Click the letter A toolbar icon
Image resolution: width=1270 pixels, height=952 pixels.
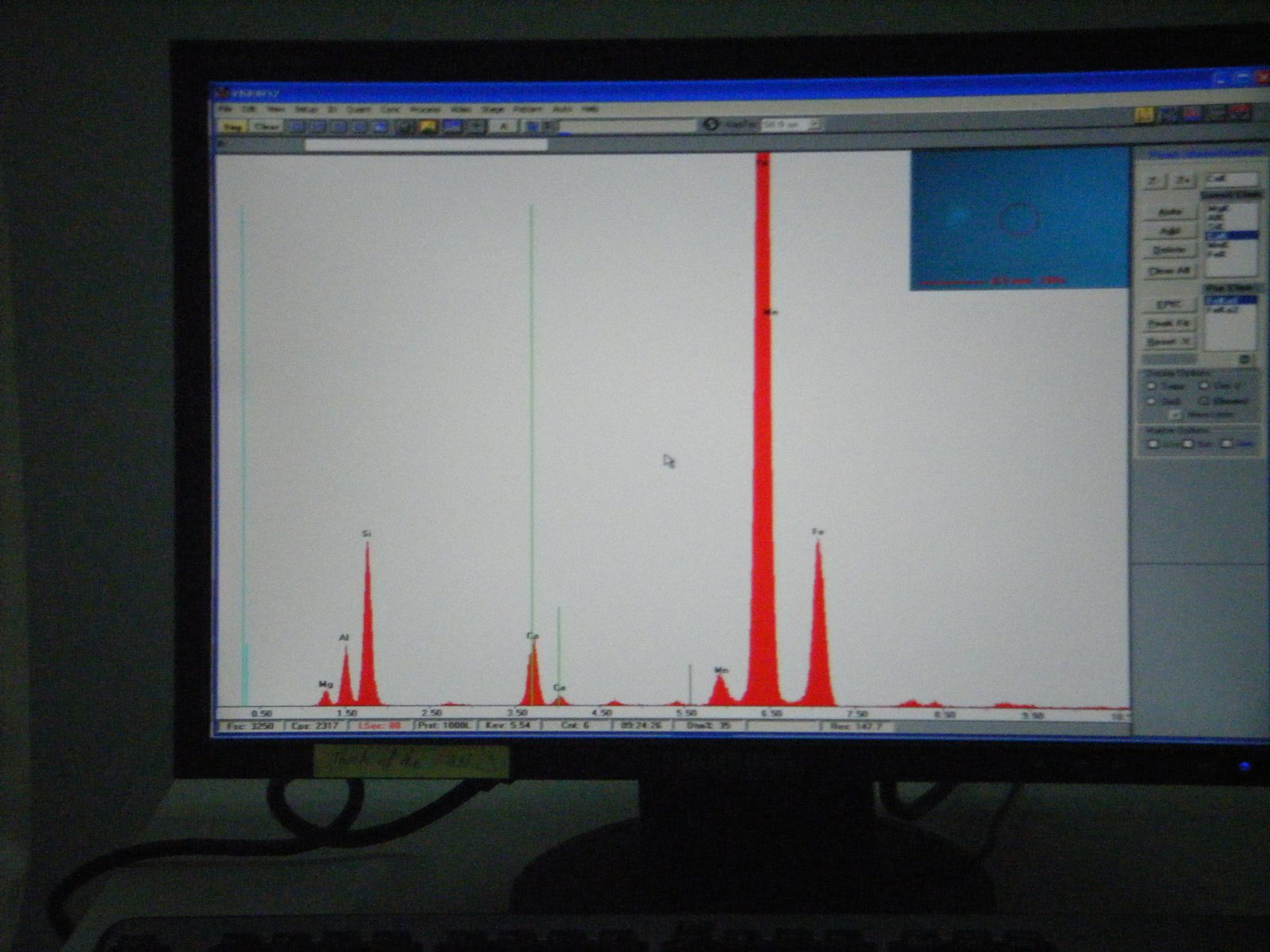coord(502,126)
